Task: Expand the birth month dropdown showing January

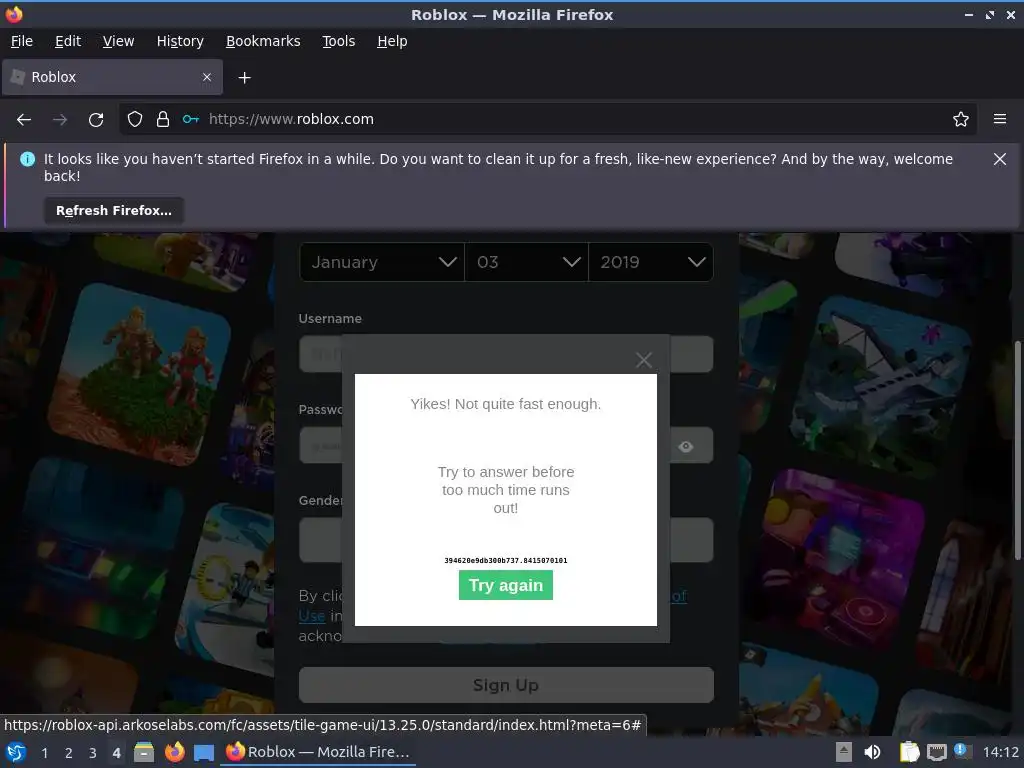Action: pyautogui.click(x=382, y=263)
